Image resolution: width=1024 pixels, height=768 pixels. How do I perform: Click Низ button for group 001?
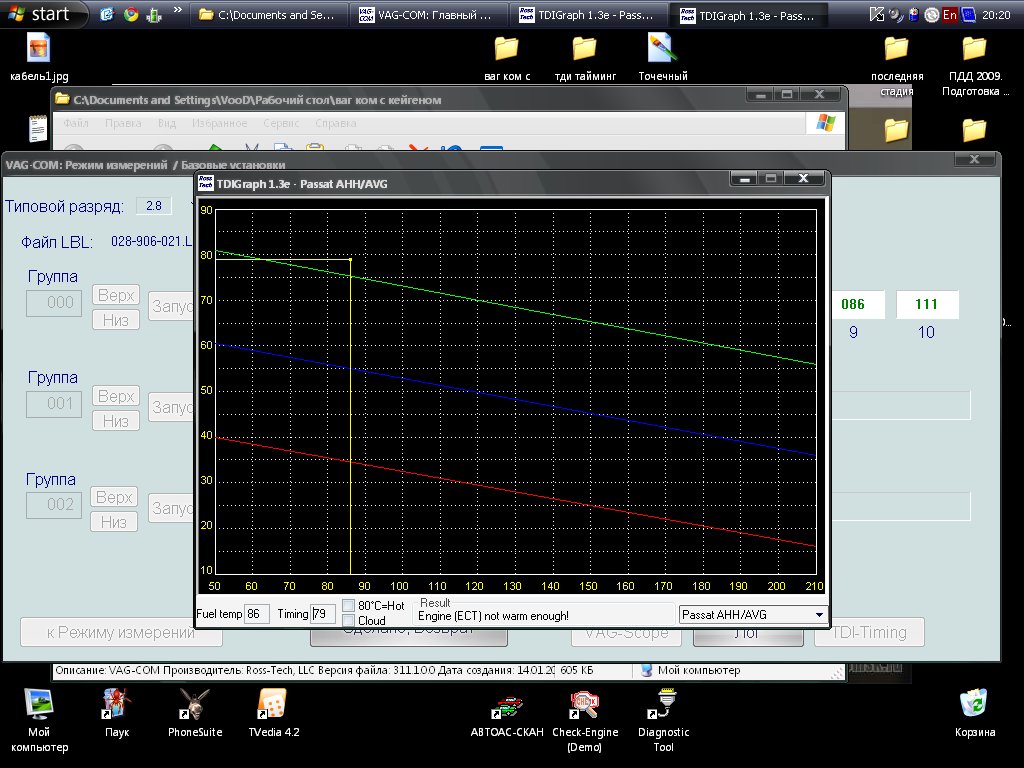point(116,421)
